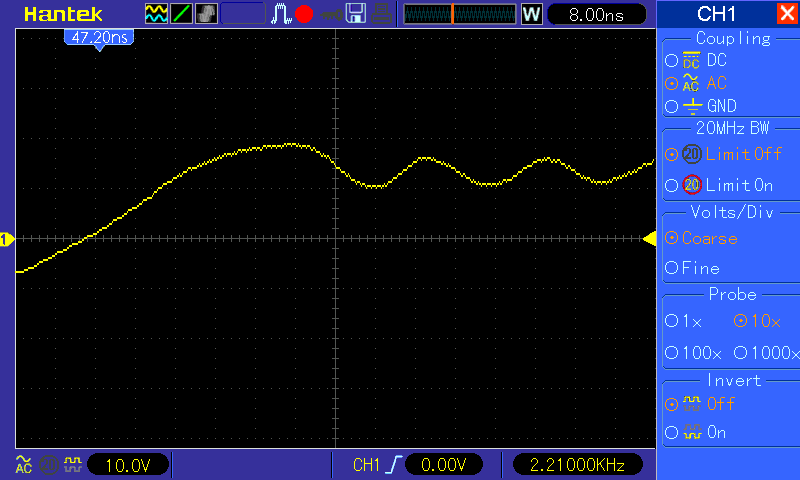The width and height of the screenshot is (800, 480).
Task: Select bandwidth Limit Off option
Action: click(x=671, y=154)
